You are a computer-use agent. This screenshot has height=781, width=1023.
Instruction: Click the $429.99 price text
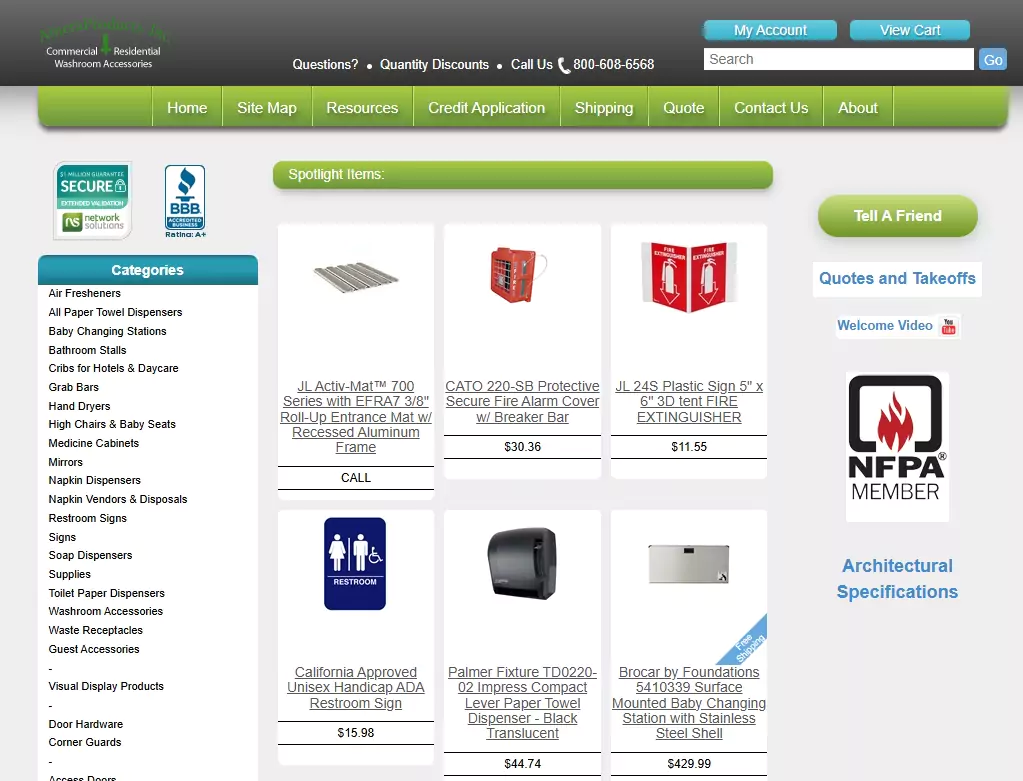click(x=689, y=764)
